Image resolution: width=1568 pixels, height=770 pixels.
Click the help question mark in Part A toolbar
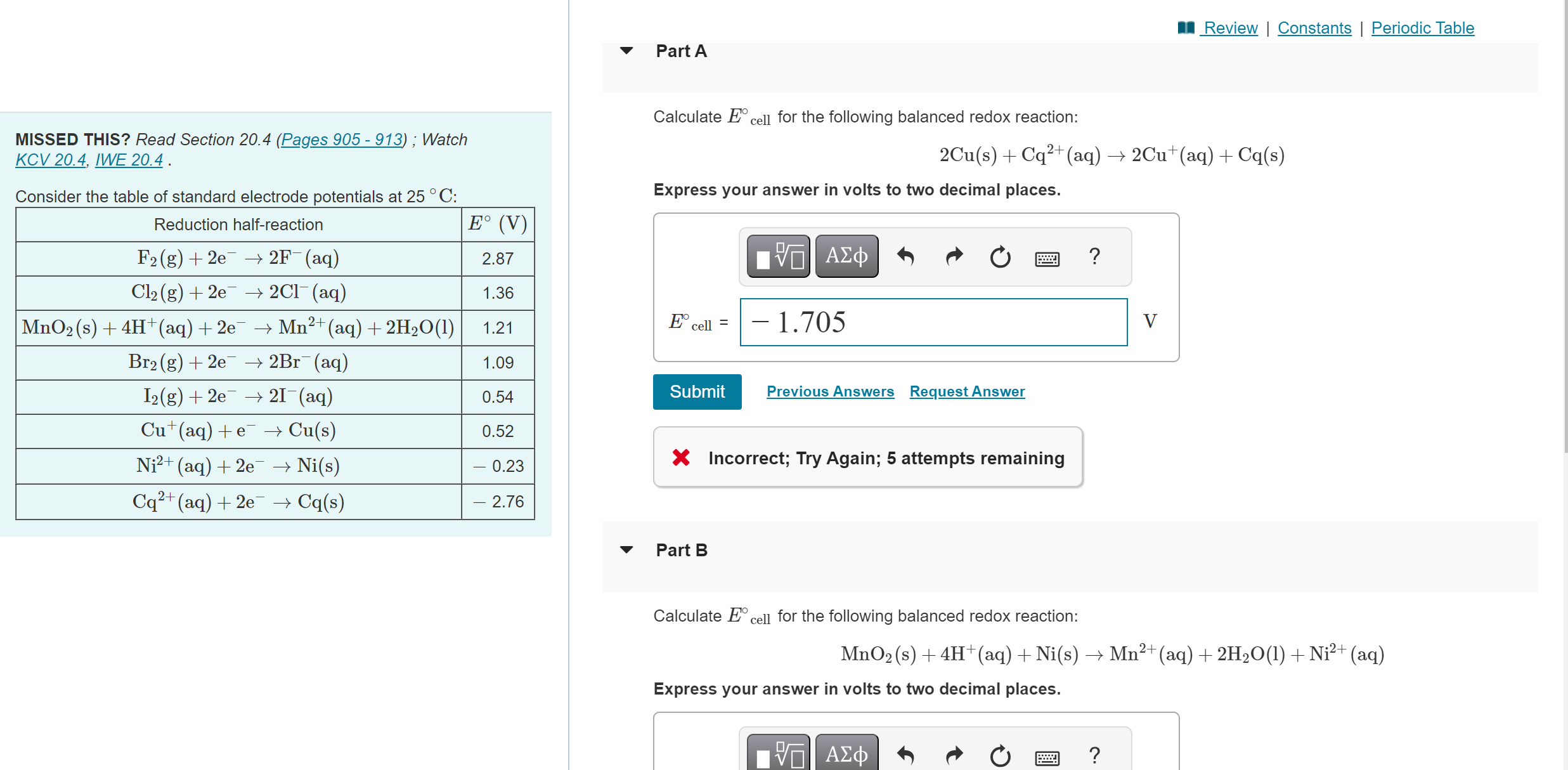[x=1094, y=256]
